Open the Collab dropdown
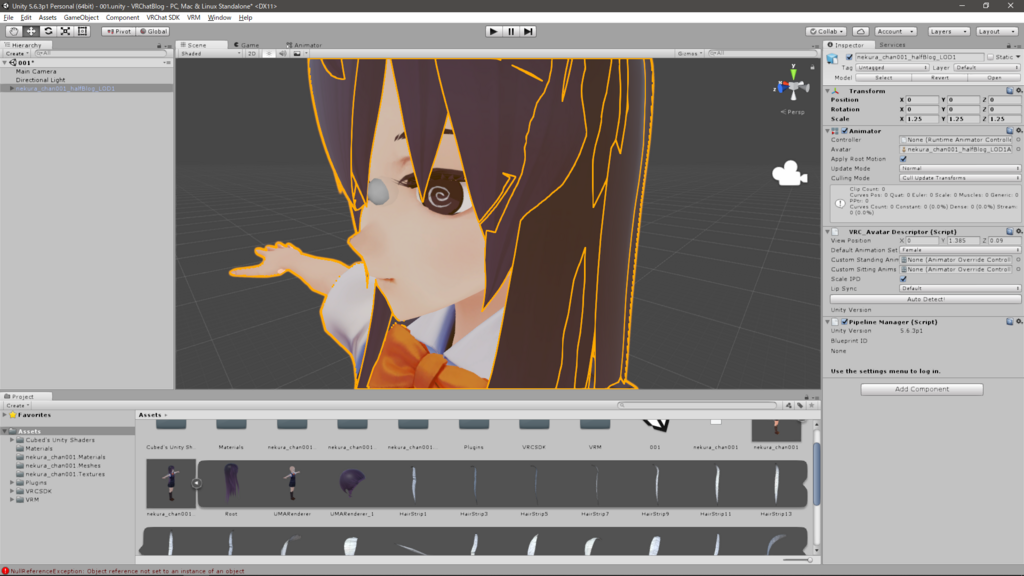Viewport: 1024px width, 576px height. pyautogui.click(x=826, y=31)
